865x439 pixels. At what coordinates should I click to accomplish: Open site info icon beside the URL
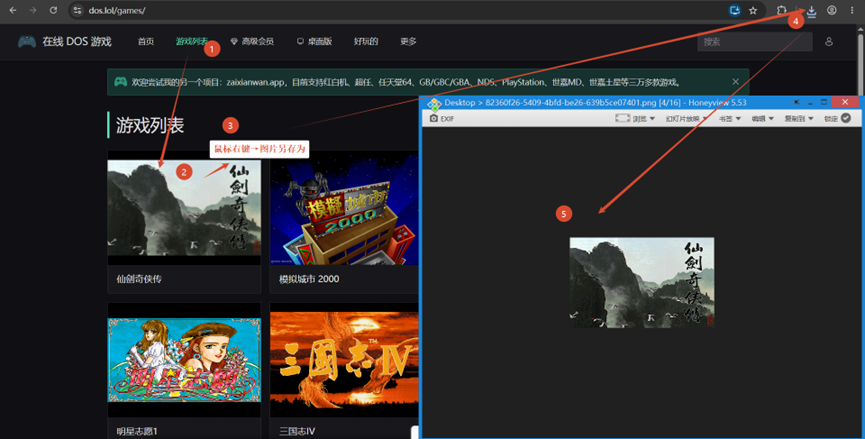[78, 10]
